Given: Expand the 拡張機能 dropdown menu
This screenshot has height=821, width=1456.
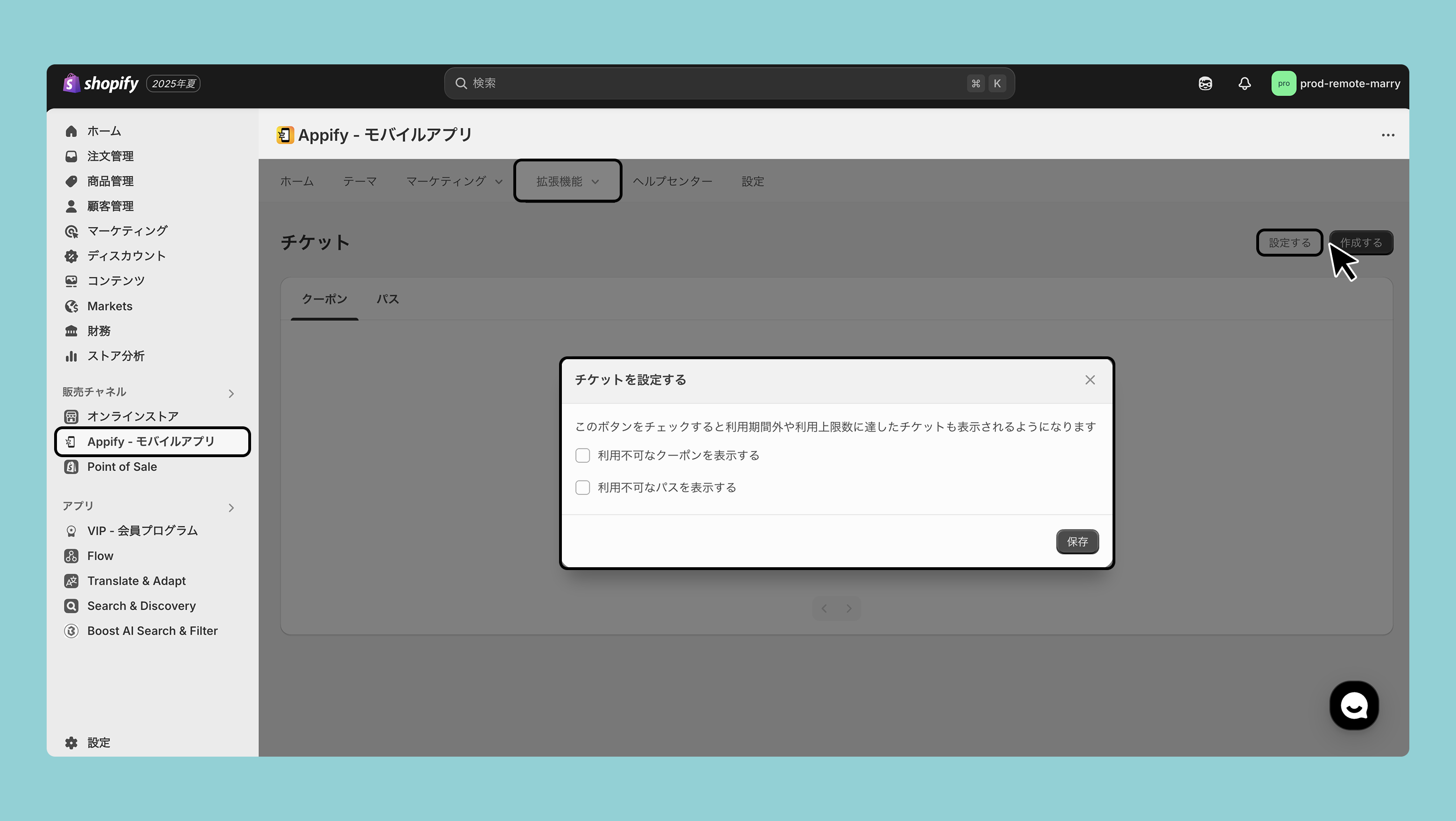Looking at the screenshot, I should point(567,181).
